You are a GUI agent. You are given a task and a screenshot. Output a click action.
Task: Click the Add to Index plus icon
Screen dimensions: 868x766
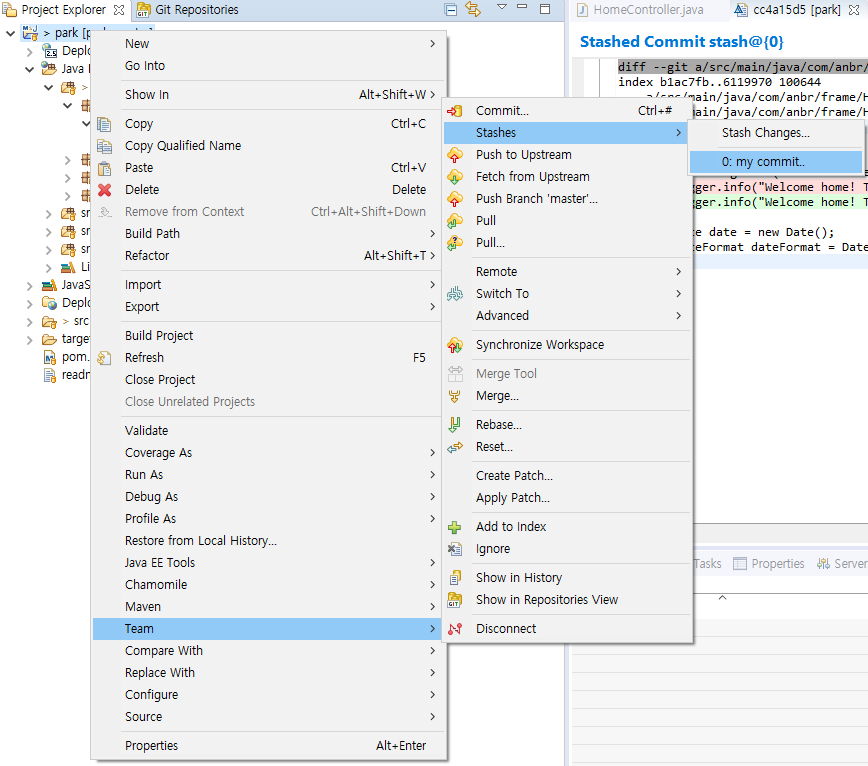(x=455, y=527)
